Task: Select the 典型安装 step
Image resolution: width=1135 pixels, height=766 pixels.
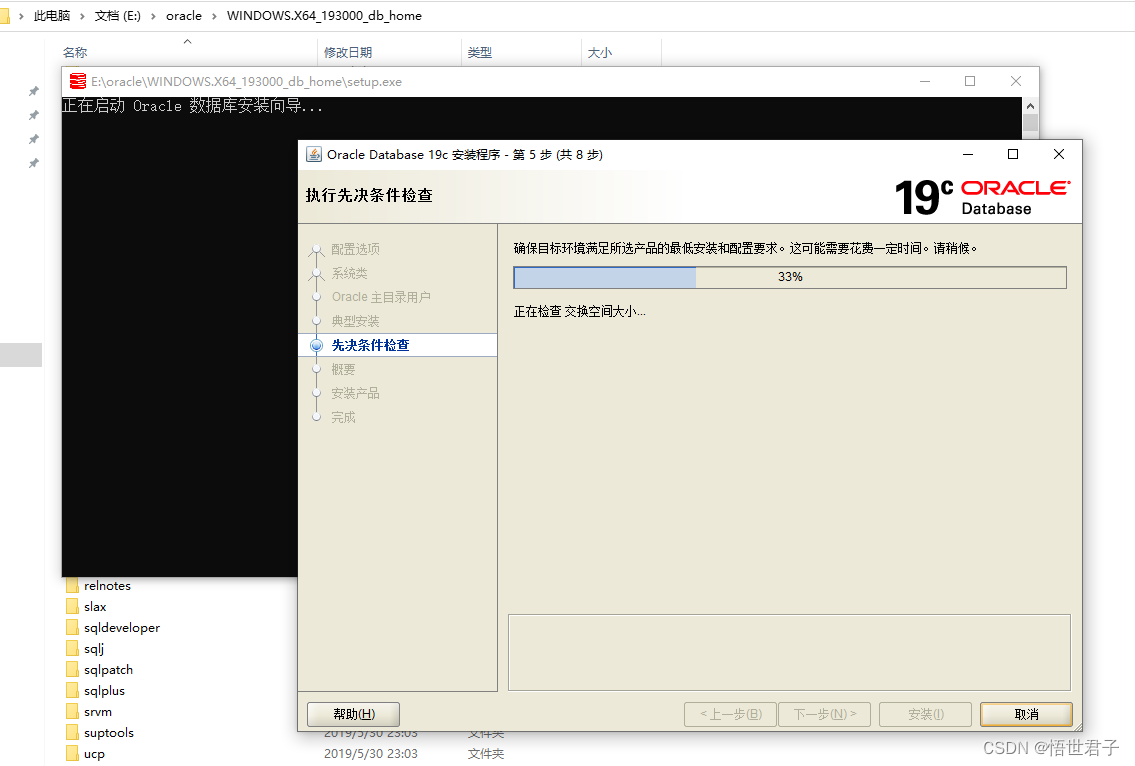Action: (x=355, y=321)
